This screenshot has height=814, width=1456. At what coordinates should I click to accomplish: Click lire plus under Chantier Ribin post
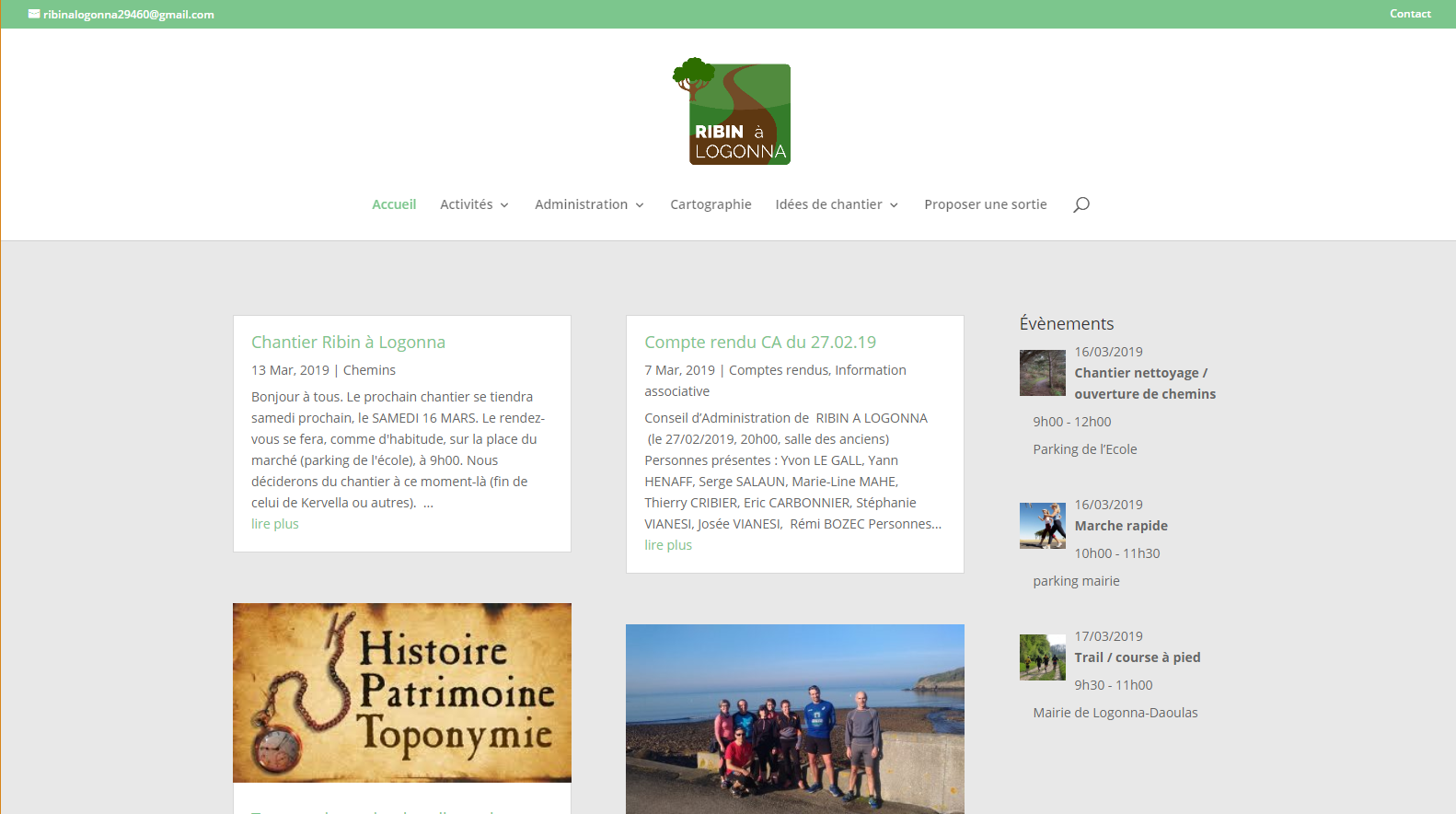tap(275, 524)
